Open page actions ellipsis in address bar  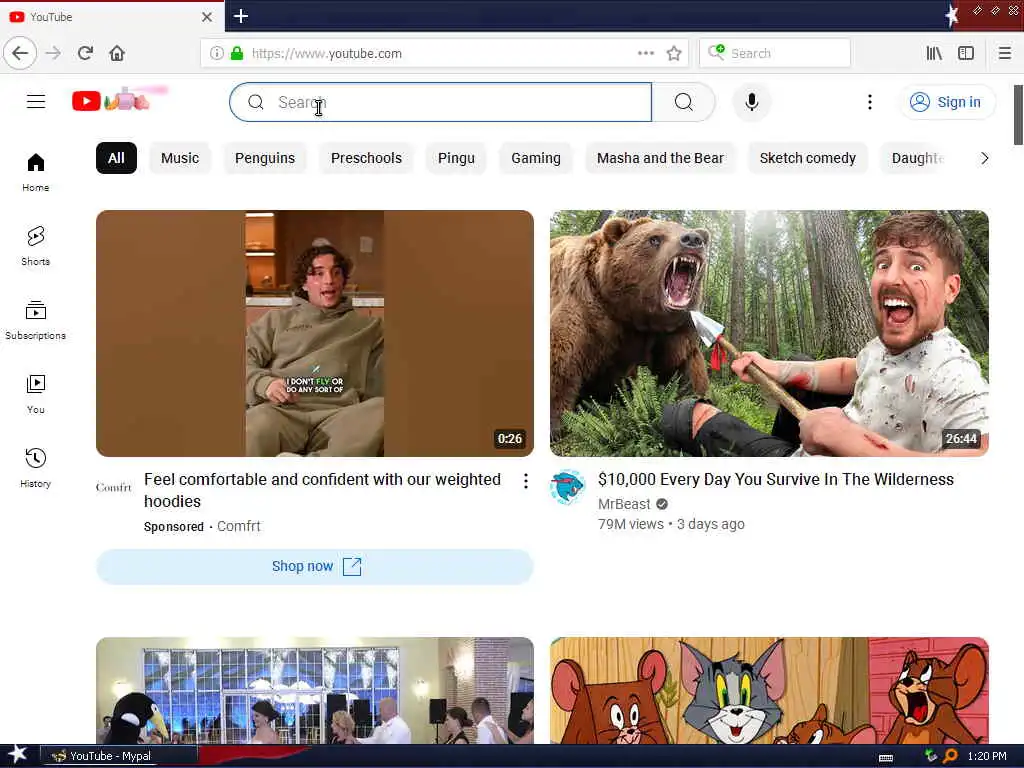point(646,53)
